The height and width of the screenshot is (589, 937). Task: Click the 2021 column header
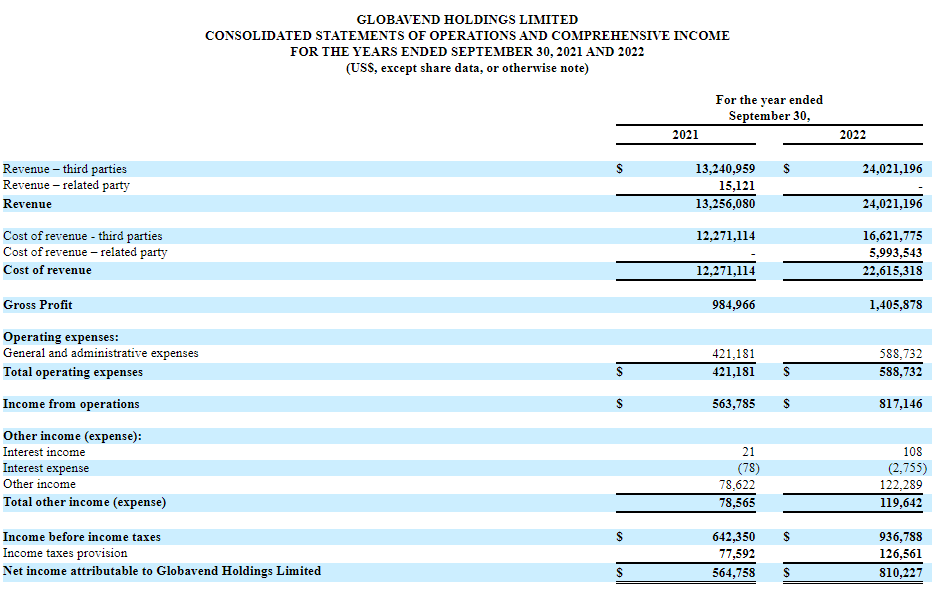[x=685, y=135]
